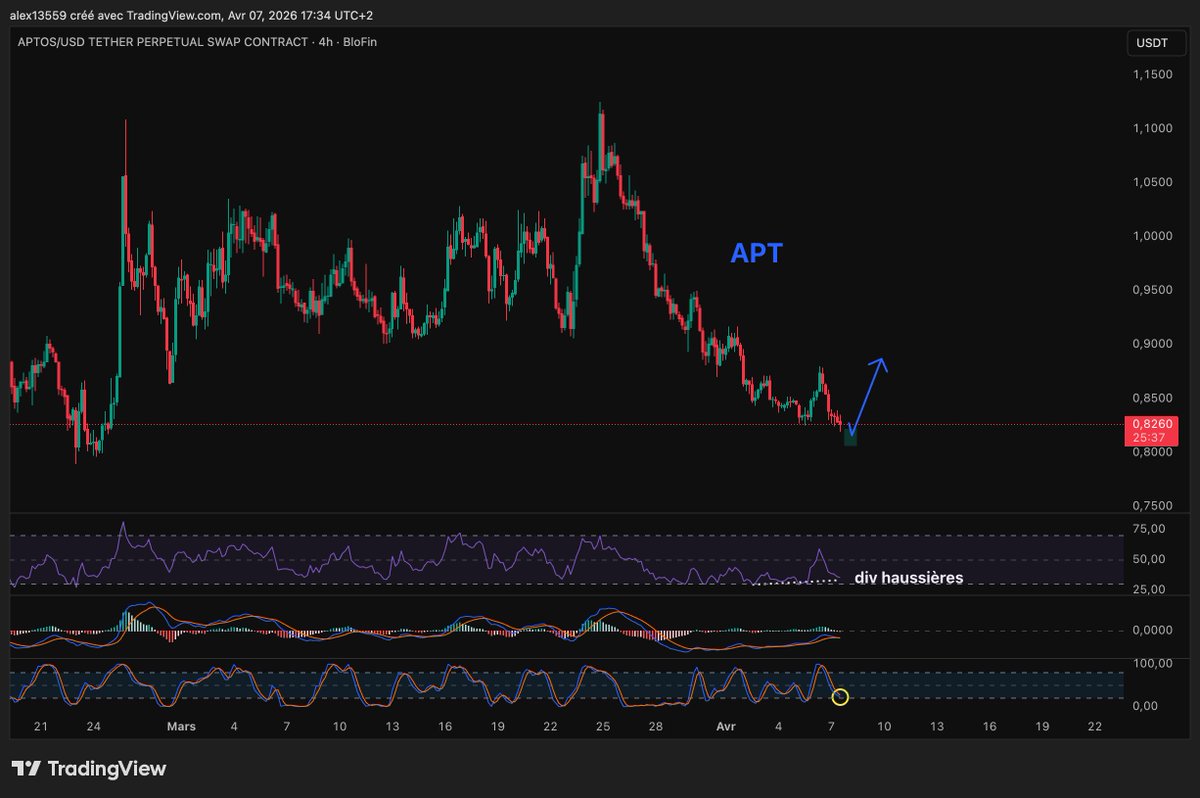The height and width of the screenshot is (798, 1200).
Task: Click the 25,00 RSI scale value
Action: click(1149, 590)
